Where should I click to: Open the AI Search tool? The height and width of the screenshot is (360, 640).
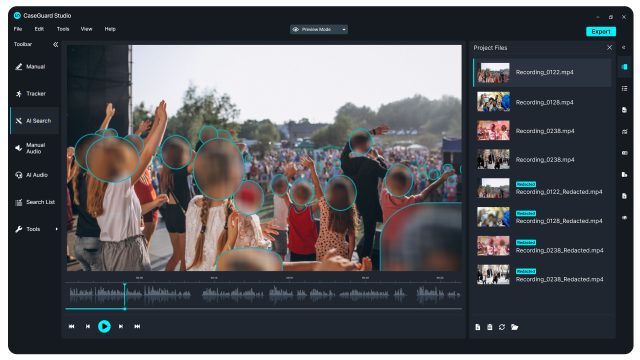tap(34, 121)
